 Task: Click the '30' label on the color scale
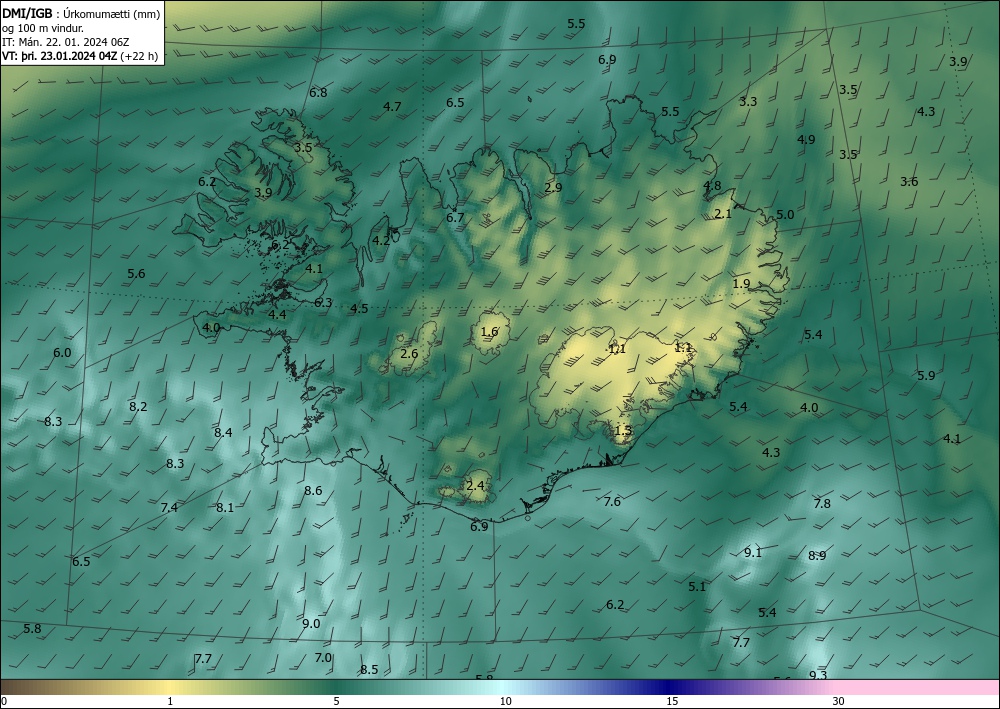tap(839, 701)
